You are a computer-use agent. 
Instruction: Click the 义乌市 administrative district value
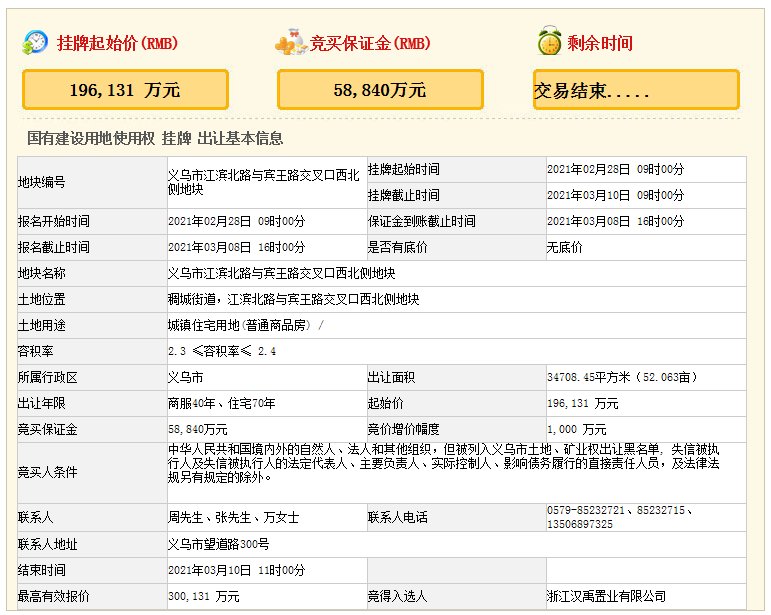185,378
